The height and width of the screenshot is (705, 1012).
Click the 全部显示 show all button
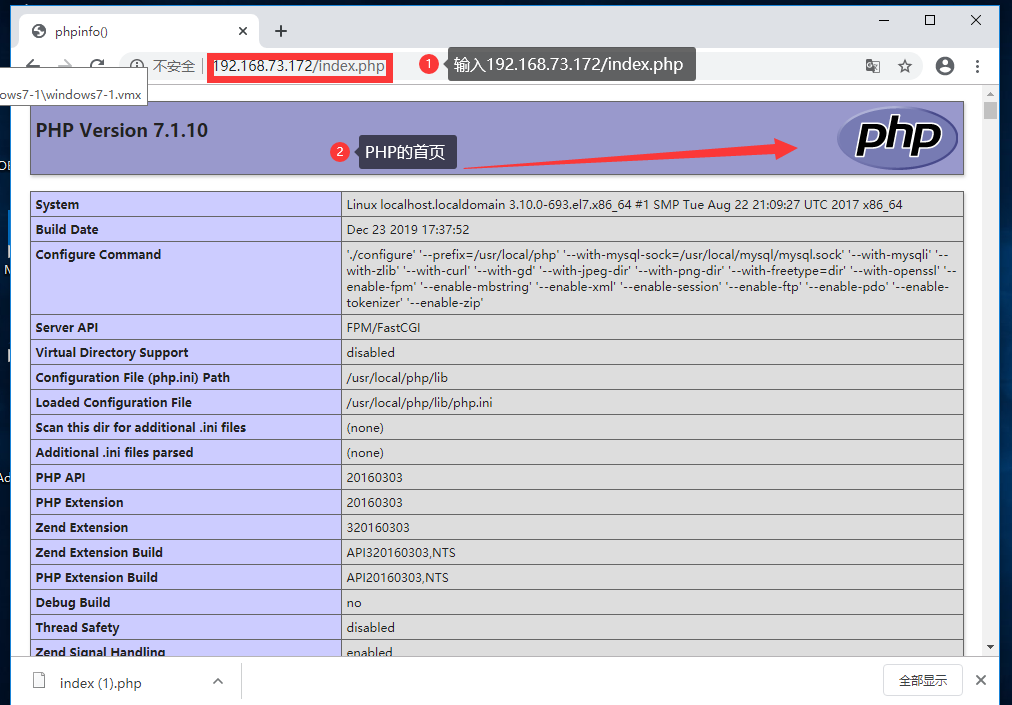[x=923, y=680]
